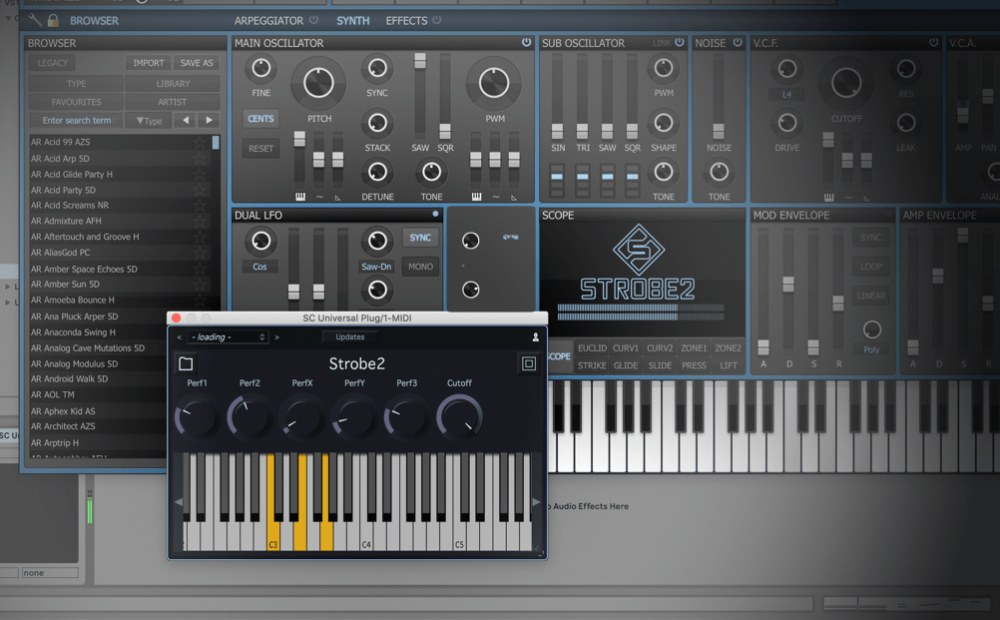Viewport: 1000px width, 620px height.
Task: Click the Noise section power icon
Action: (737, 42)
